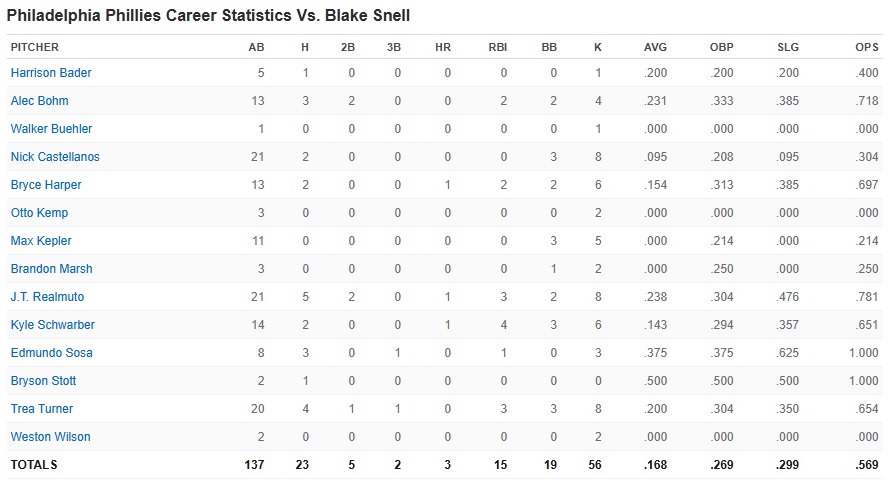Click the RBI column header

(498, 47)
